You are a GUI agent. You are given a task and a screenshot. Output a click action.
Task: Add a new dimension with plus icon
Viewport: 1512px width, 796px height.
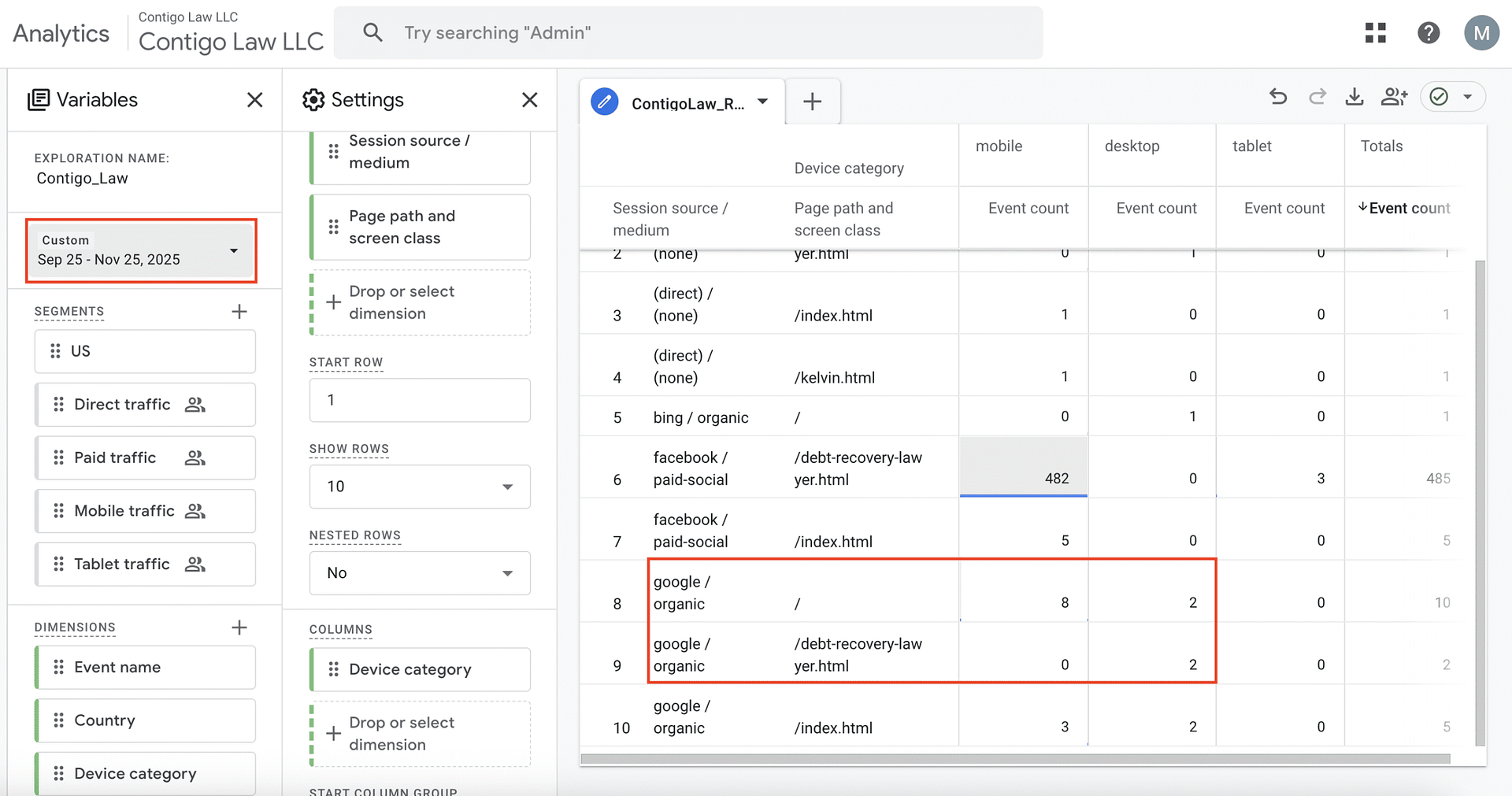(239, 628)
